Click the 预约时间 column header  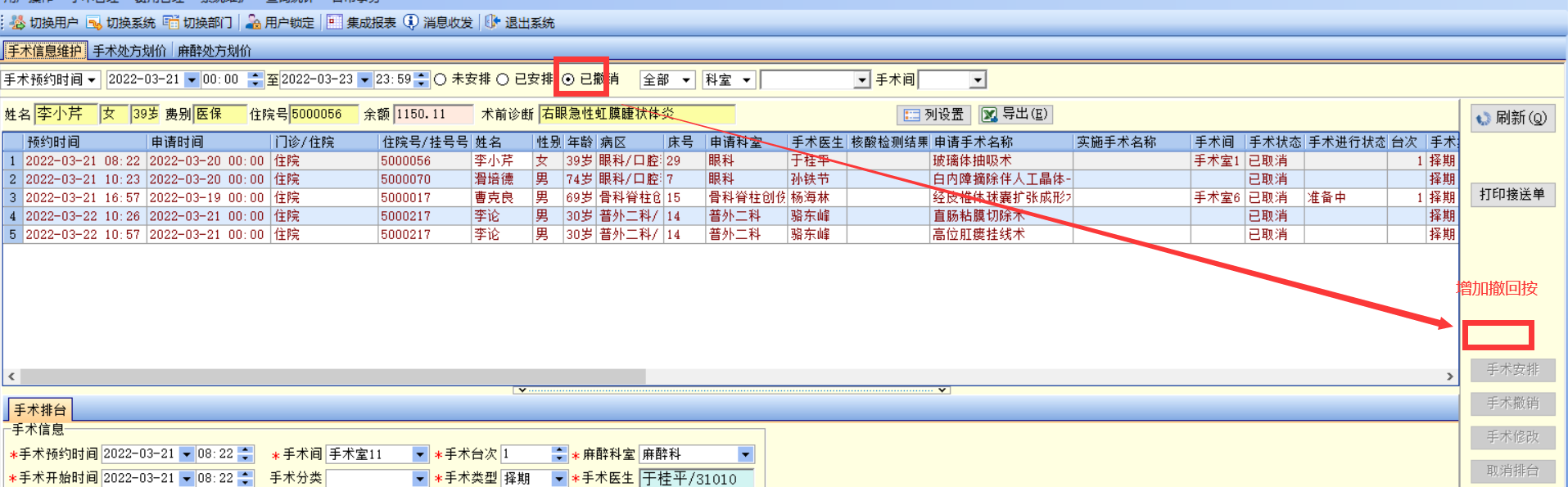point(85,142)
